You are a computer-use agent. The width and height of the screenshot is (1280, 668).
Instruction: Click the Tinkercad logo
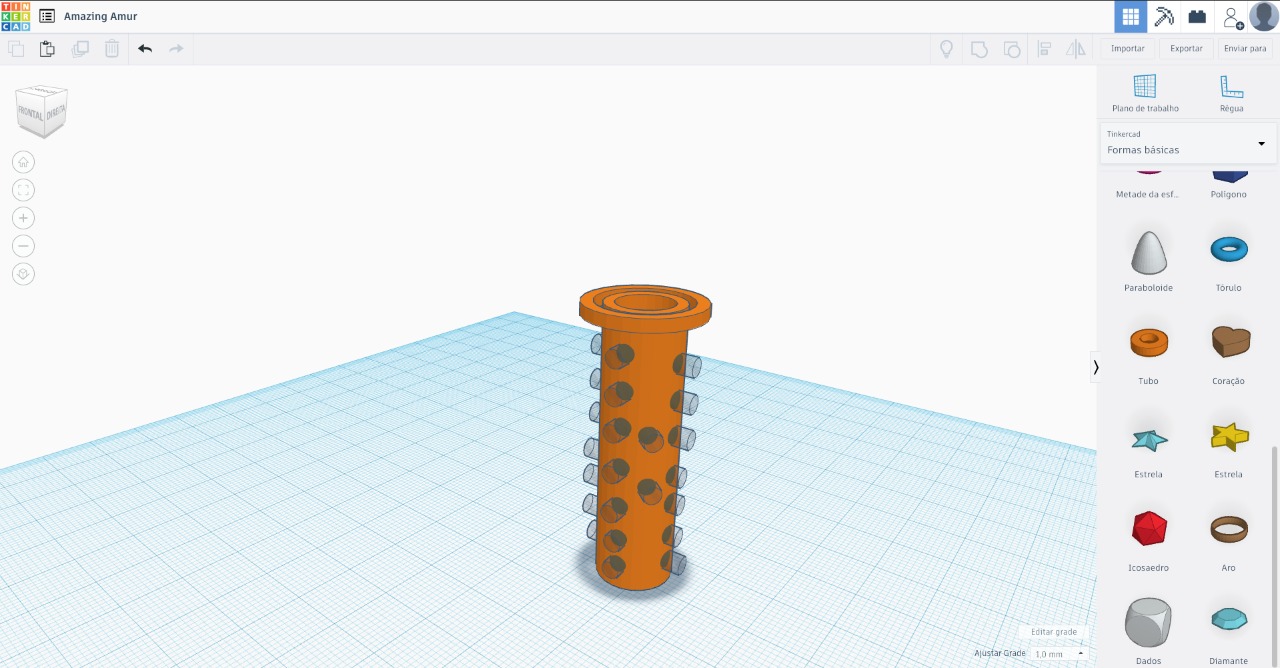click(15, 16)
